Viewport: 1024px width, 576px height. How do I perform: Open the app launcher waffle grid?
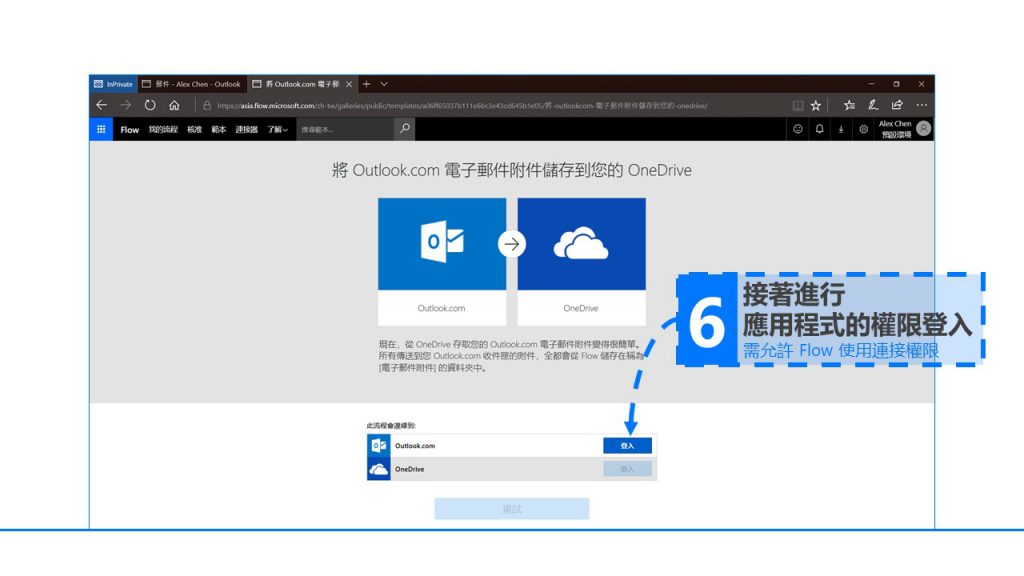point(101,129)
